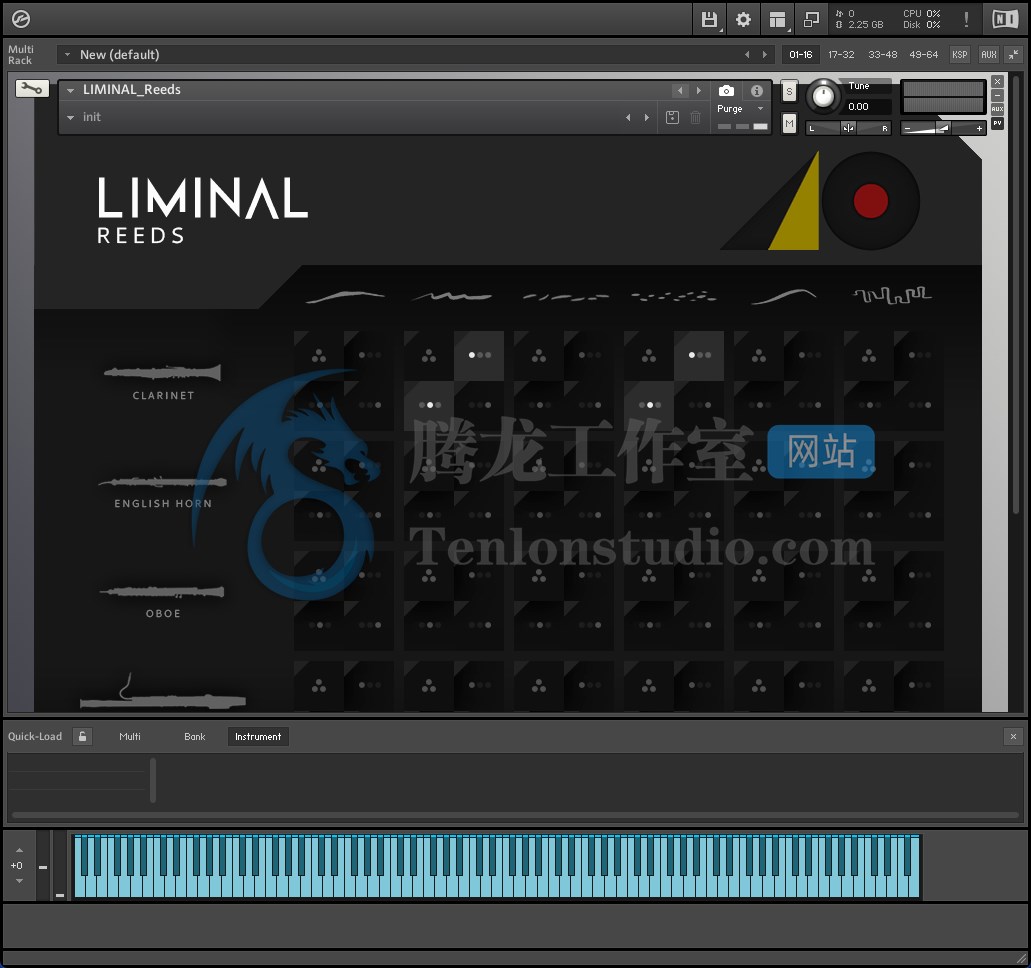
Task: Mute the LIMINAL_Reeds instrument
Action: pos(789,124)
